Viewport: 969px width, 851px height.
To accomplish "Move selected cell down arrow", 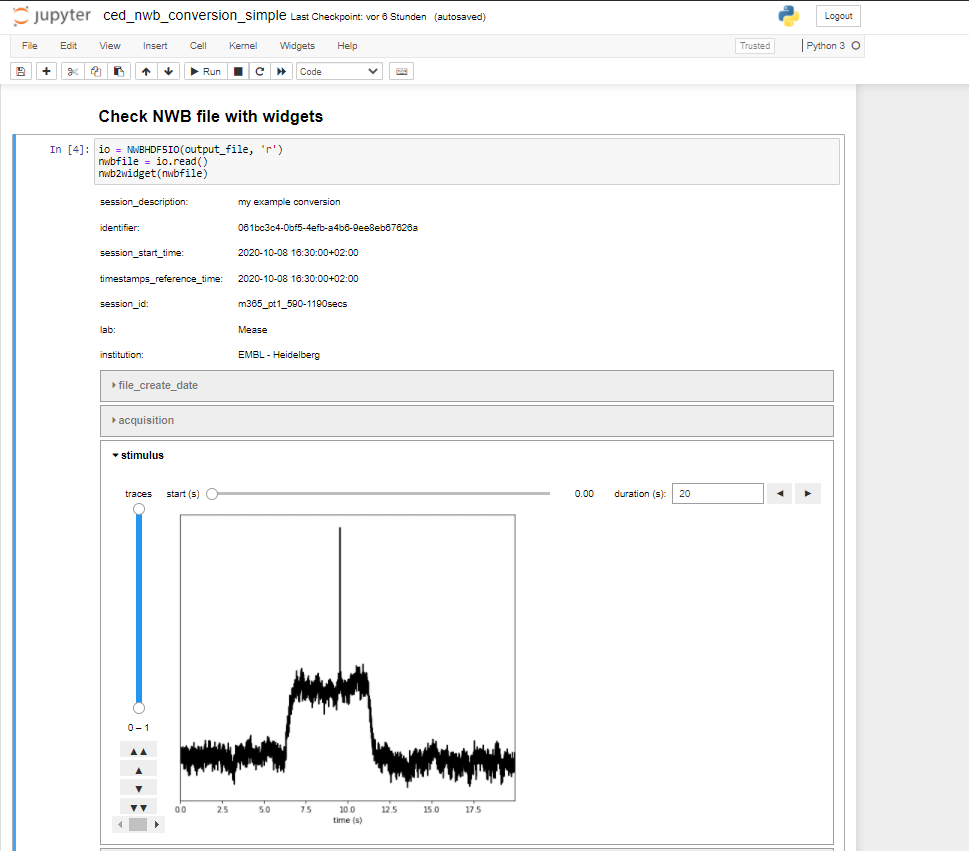I will pyautogui.click(x=169, y=72).
